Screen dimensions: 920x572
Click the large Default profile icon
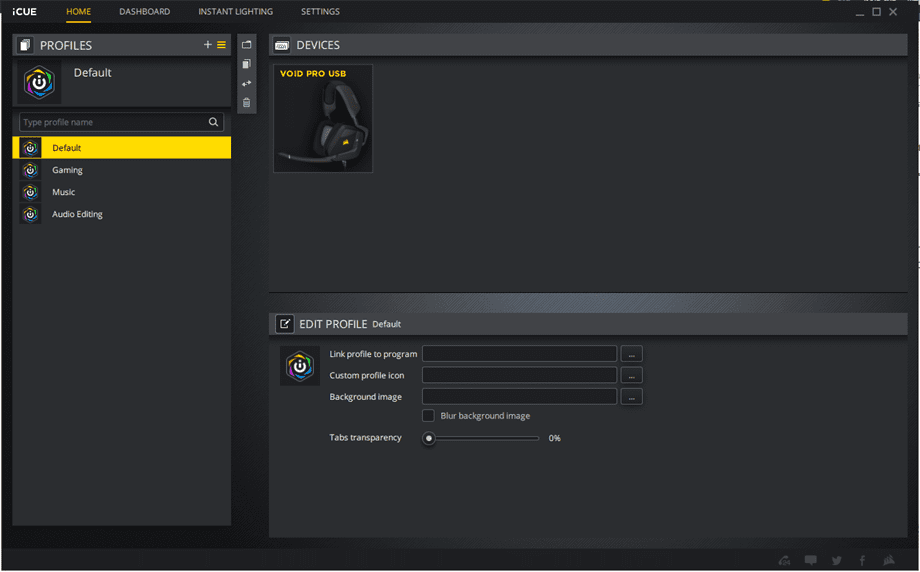tap(39, 83)
